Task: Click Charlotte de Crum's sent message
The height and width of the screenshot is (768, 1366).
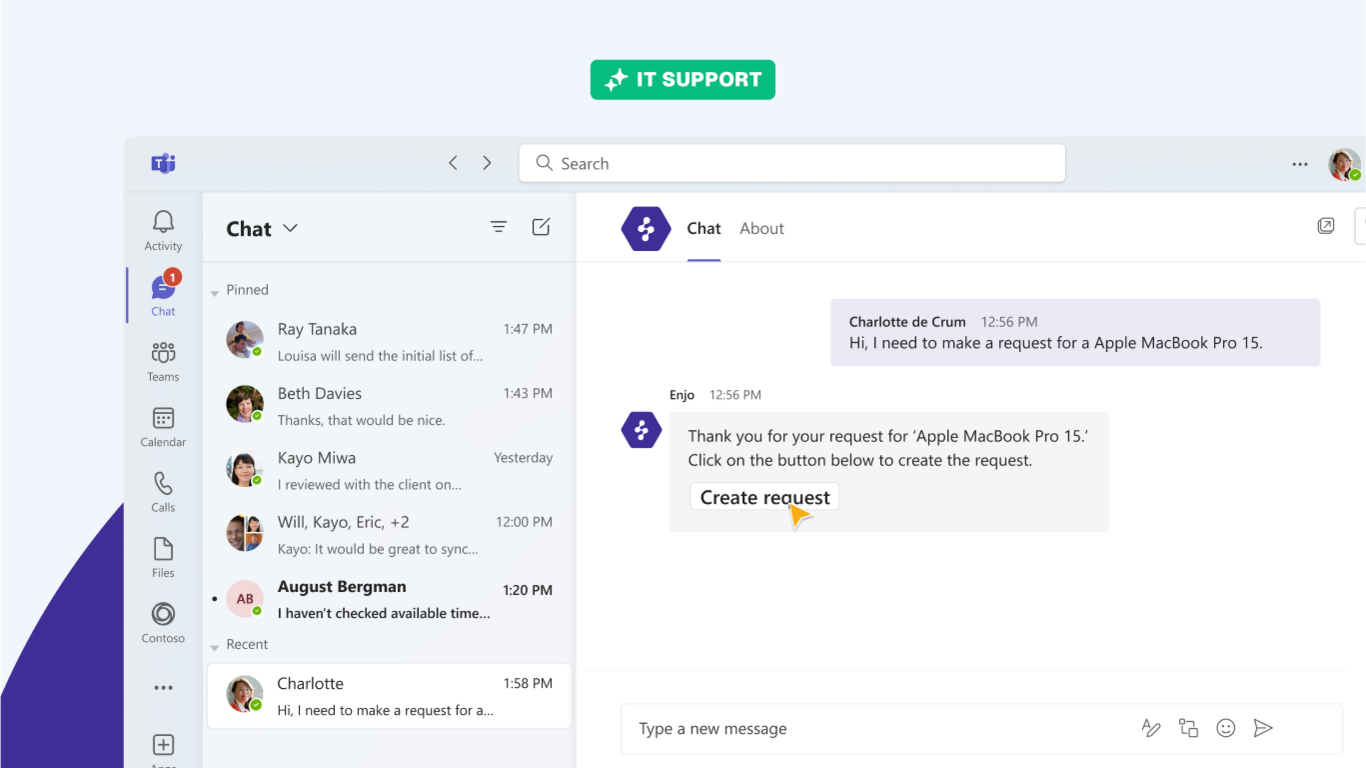Action: coord(1075,333)
